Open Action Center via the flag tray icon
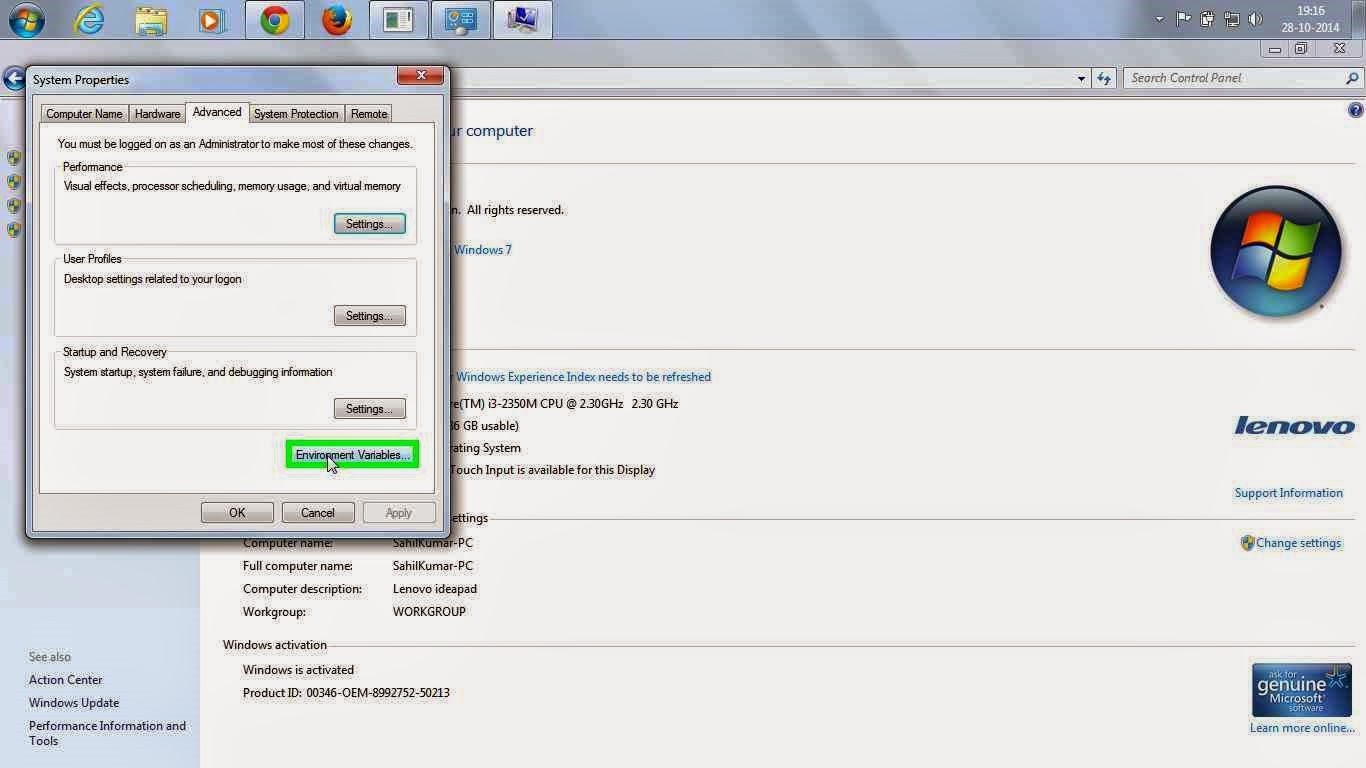 tap(1183, 18)
